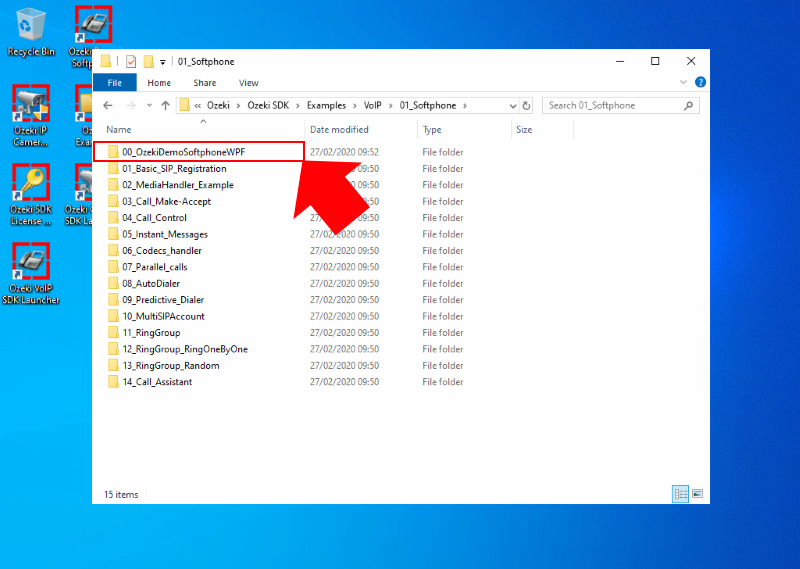Viewport: 800px width, 569px height.
Task: Go back with the back arrow
Action: [x=108, y=106]
